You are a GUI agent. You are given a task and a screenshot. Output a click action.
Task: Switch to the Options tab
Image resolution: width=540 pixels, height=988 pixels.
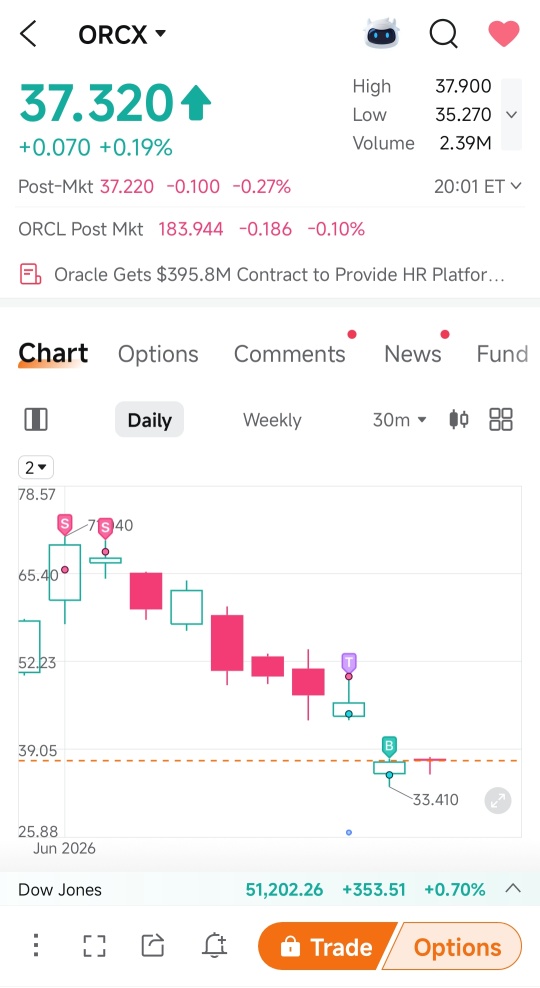point(158,354)
